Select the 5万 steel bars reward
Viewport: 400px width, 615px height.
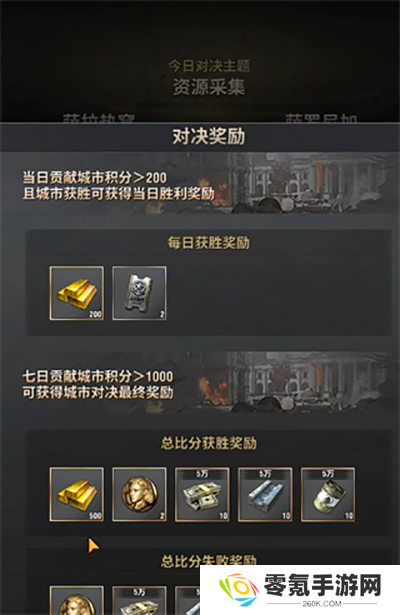click(265, 494)
